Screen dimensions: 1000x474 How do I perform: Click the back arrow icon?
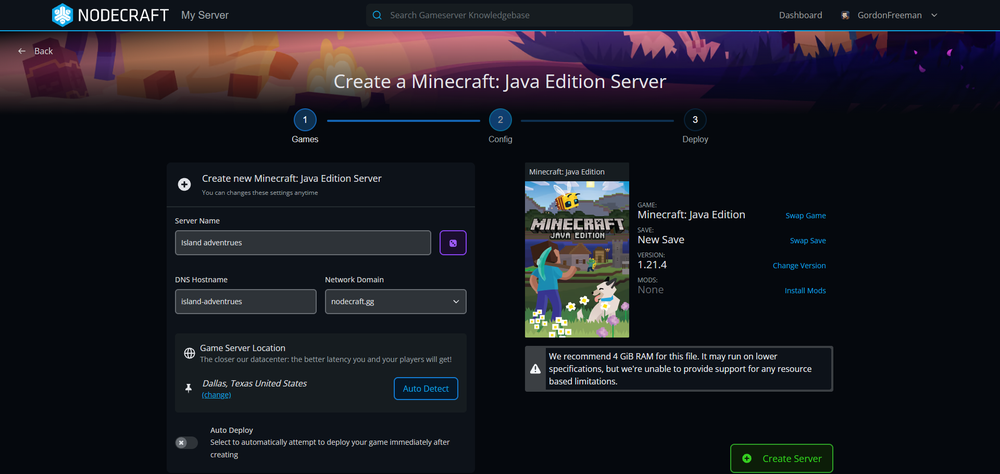coord(22,51)
